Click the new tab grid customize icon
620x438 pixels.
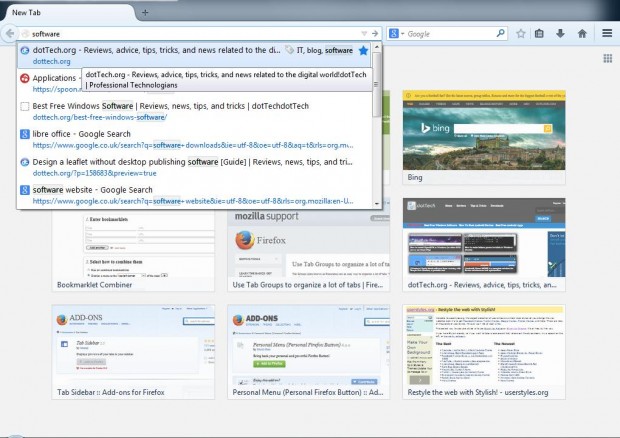pos(606,59)
